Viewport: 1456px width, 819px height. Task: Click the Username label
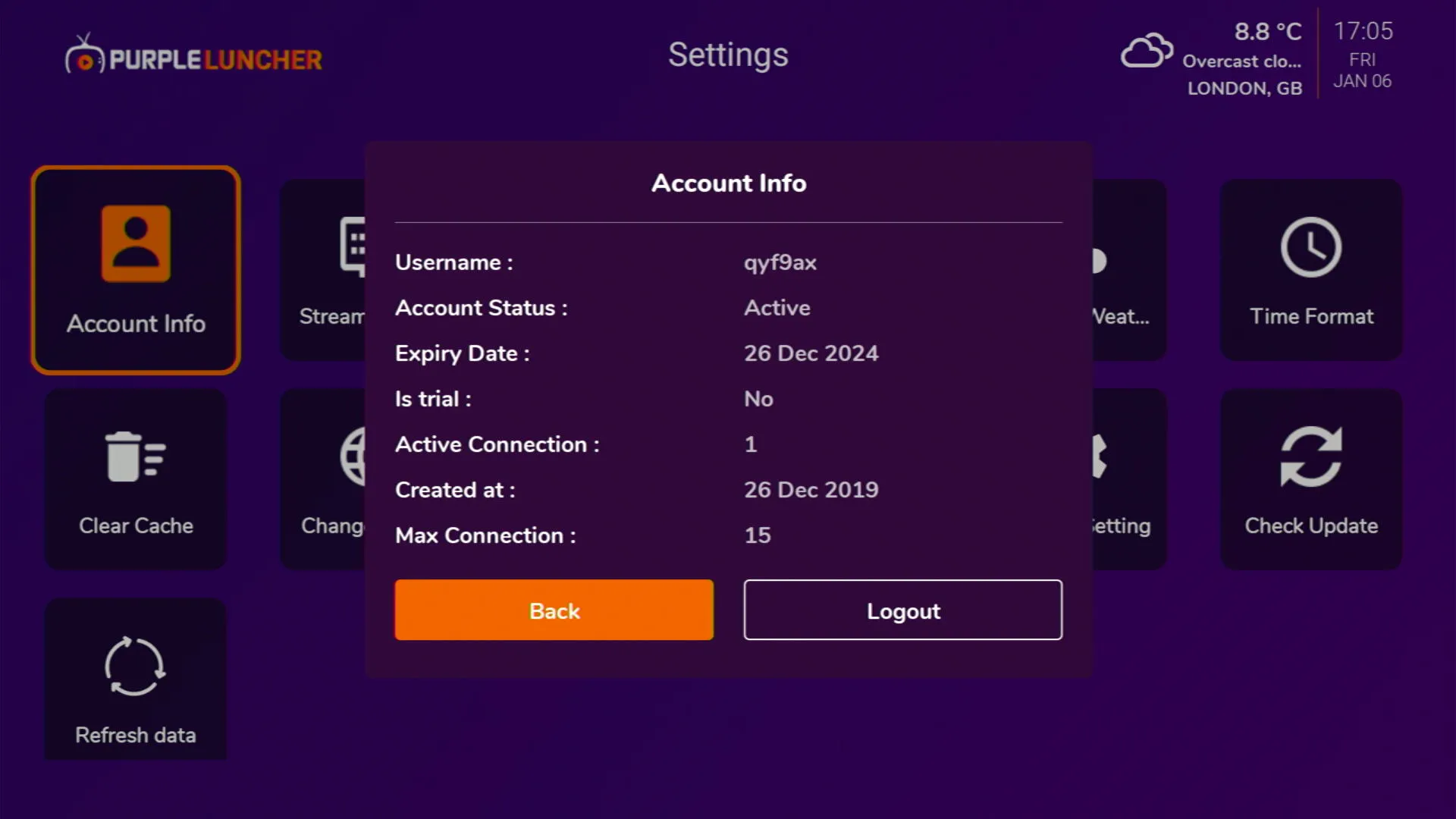pyautogui.click(x=453, y=262)
